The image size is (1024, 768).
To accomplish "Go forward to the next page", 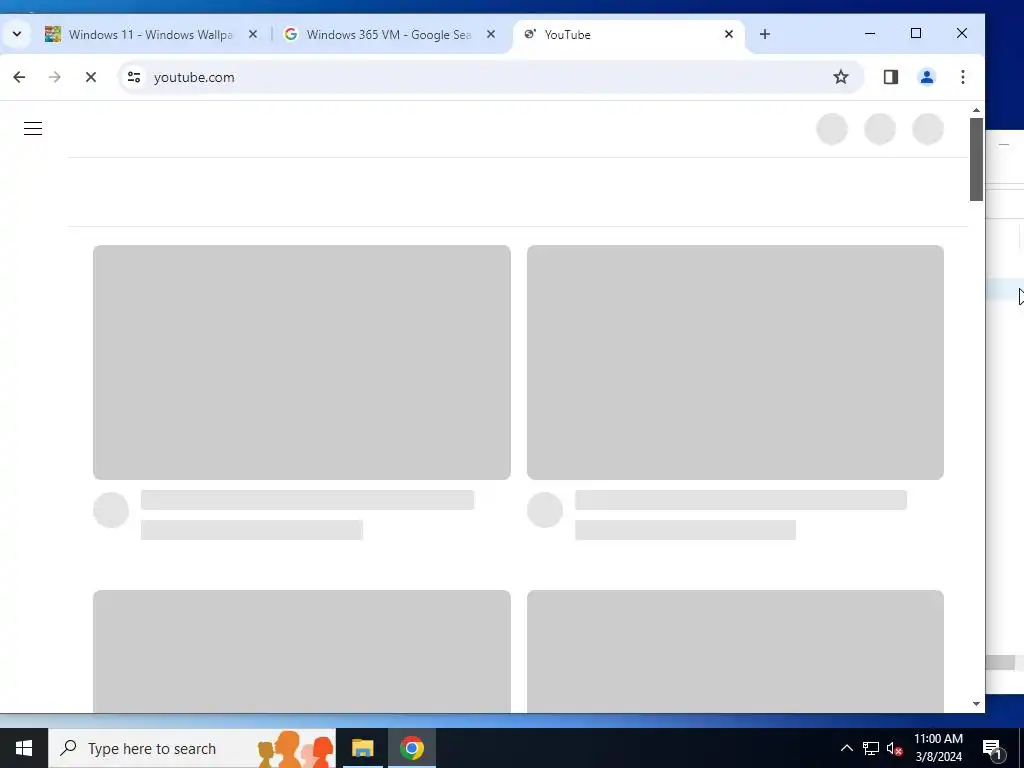I will 54,77.
